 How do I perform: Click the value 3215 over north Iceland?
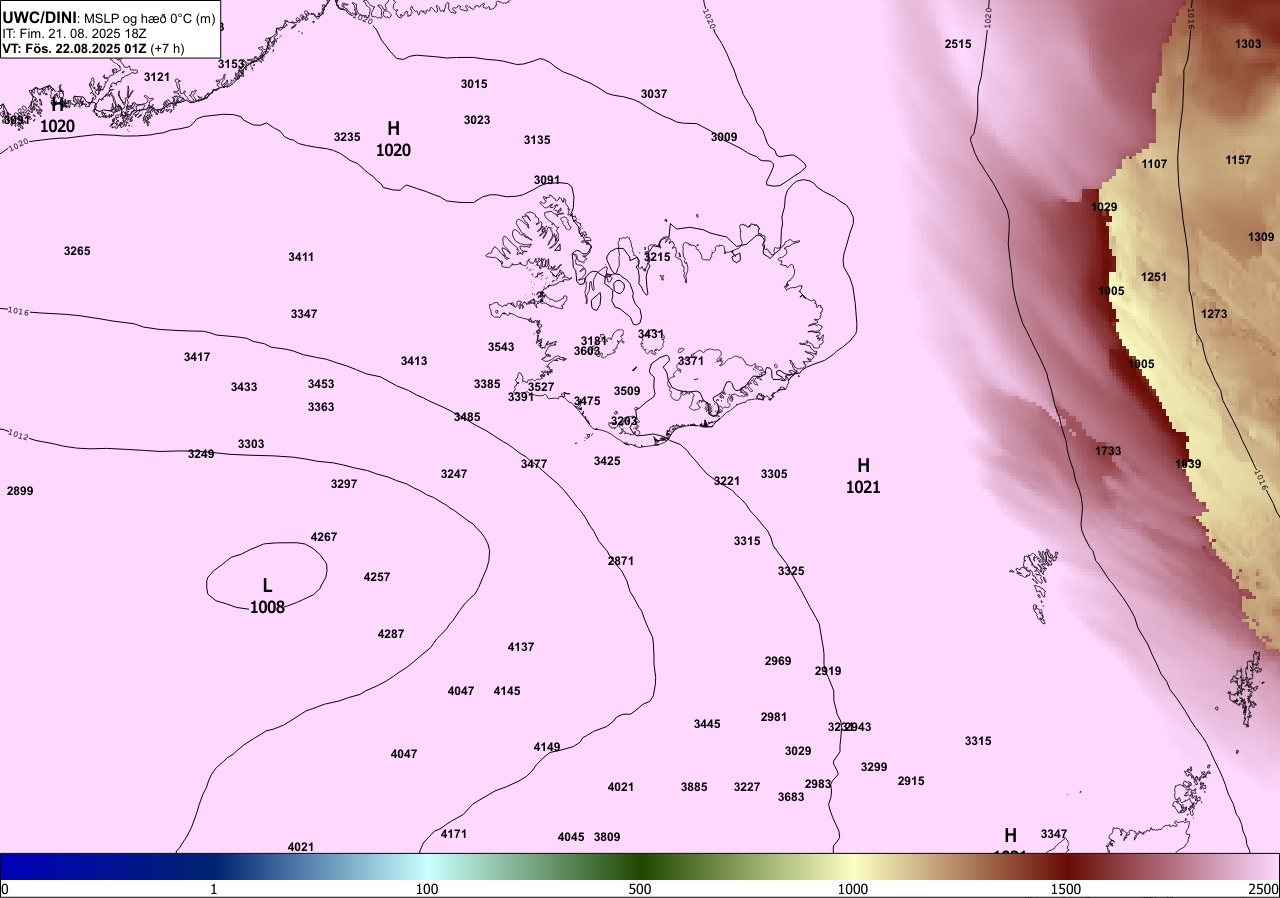pyautogui.click(x=657, y=257)
